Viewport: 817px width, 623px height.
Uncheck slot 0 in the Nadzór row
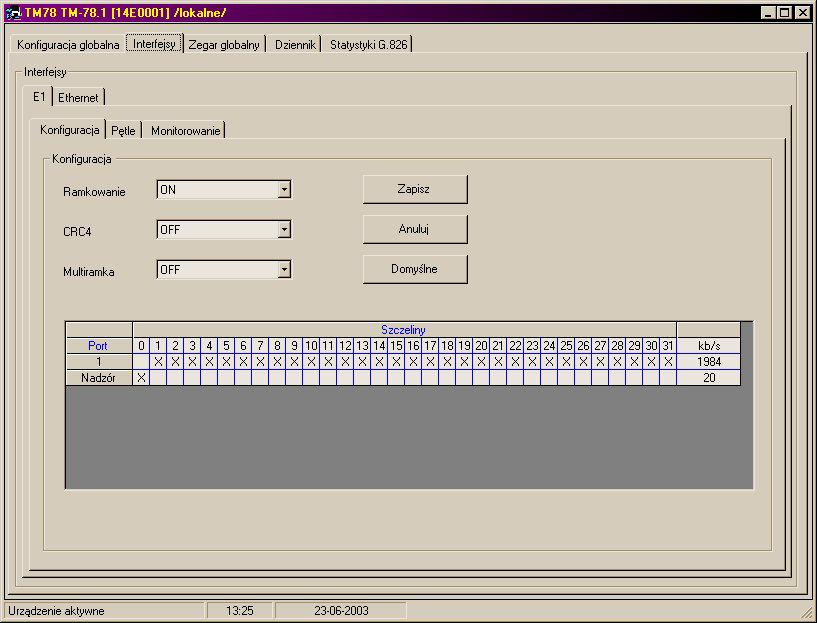tap(141, 378)
